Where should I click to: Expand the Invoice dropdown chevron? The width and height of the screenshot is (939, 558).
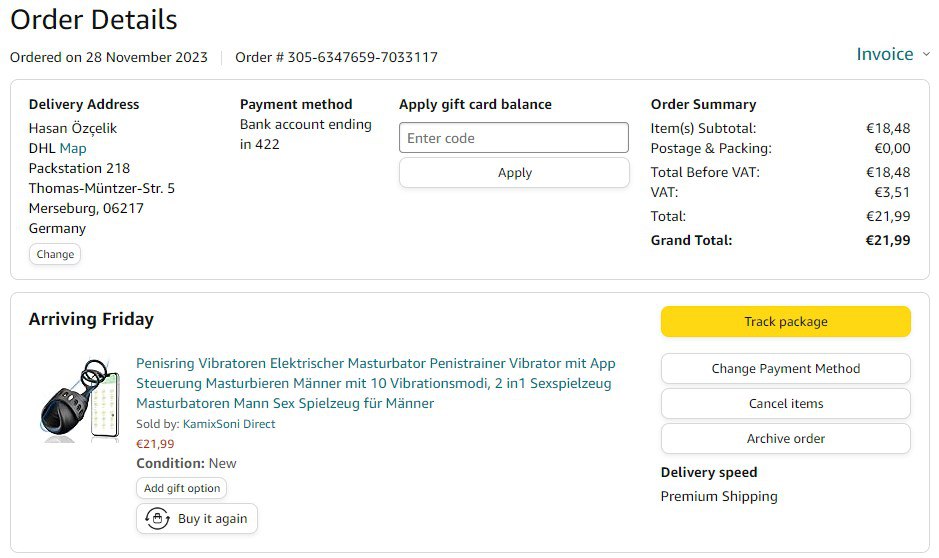pyautogui.click(x=926, y=54)
